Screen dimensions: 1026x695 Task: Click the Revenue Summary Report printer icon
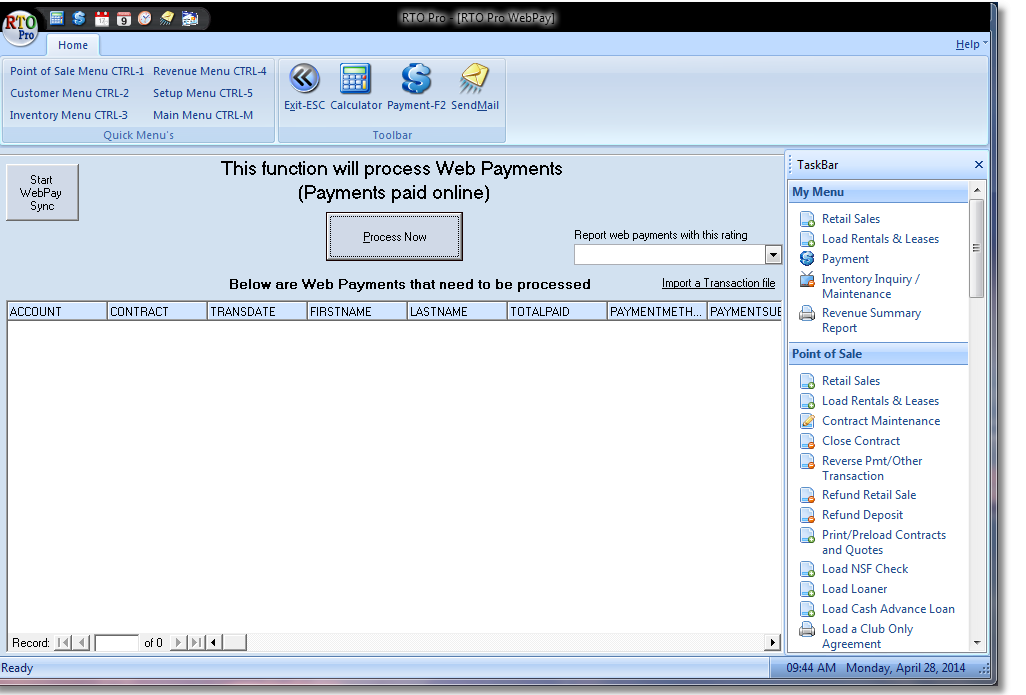pyautogui.click(x=807, y=314)
